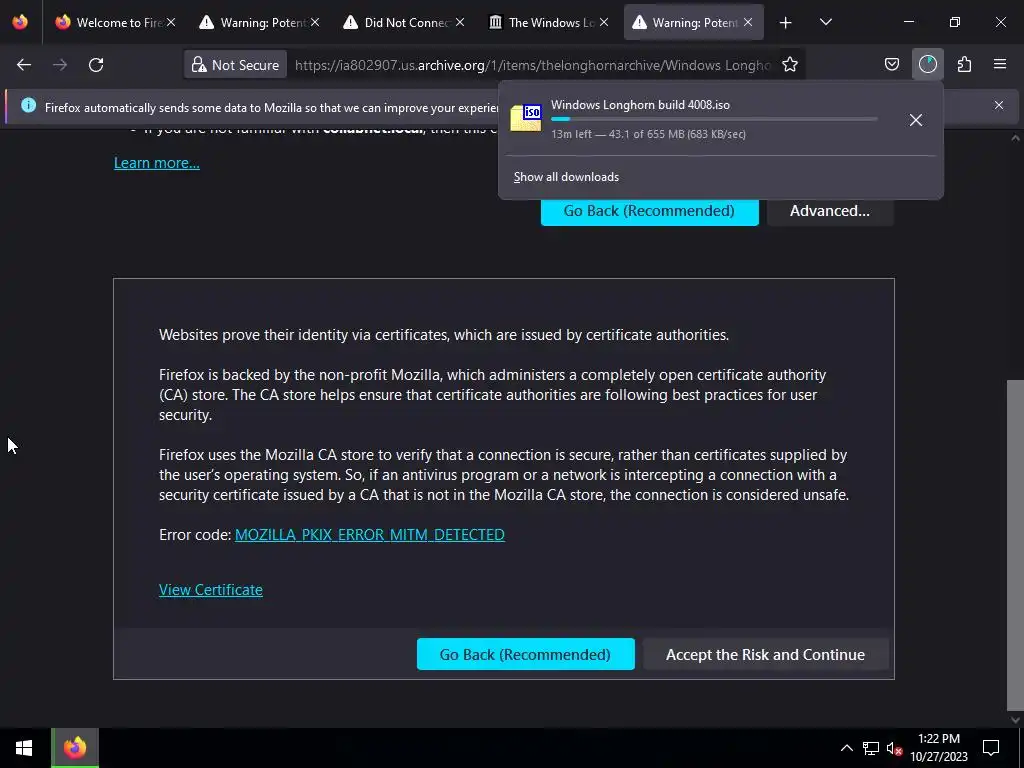Click the Not Secure lock indicator
Viewport: 1024px width, 768px height.
click(x=235, y=65)
